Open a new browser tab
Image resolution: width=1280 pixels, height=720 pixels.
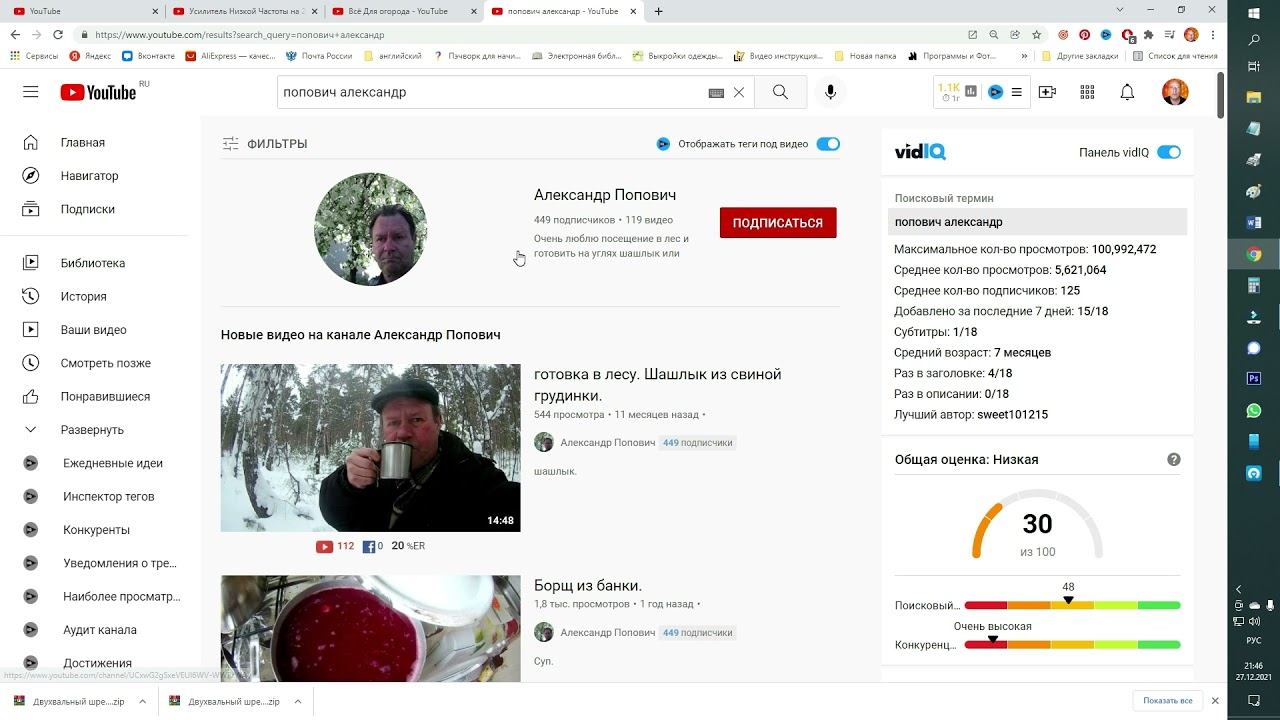click(x=658, y=11)
